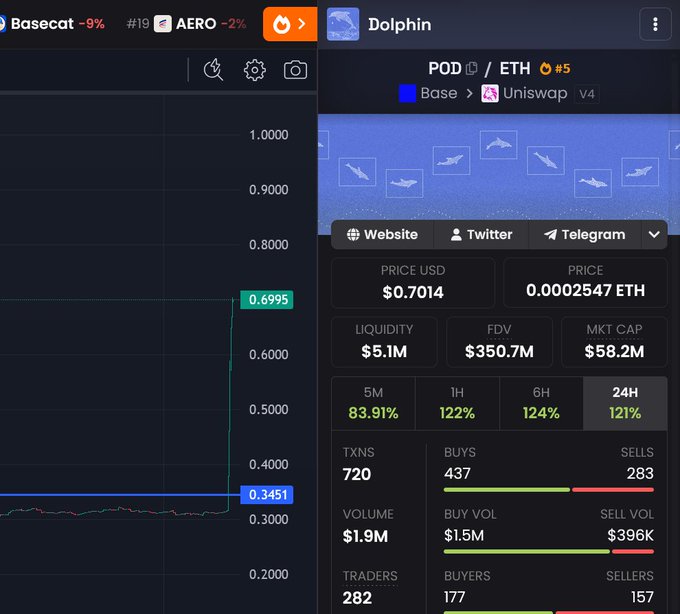This screenshot has height=614, width=680.
Task: Open the AERO trending token link
Action: point(186,23)
